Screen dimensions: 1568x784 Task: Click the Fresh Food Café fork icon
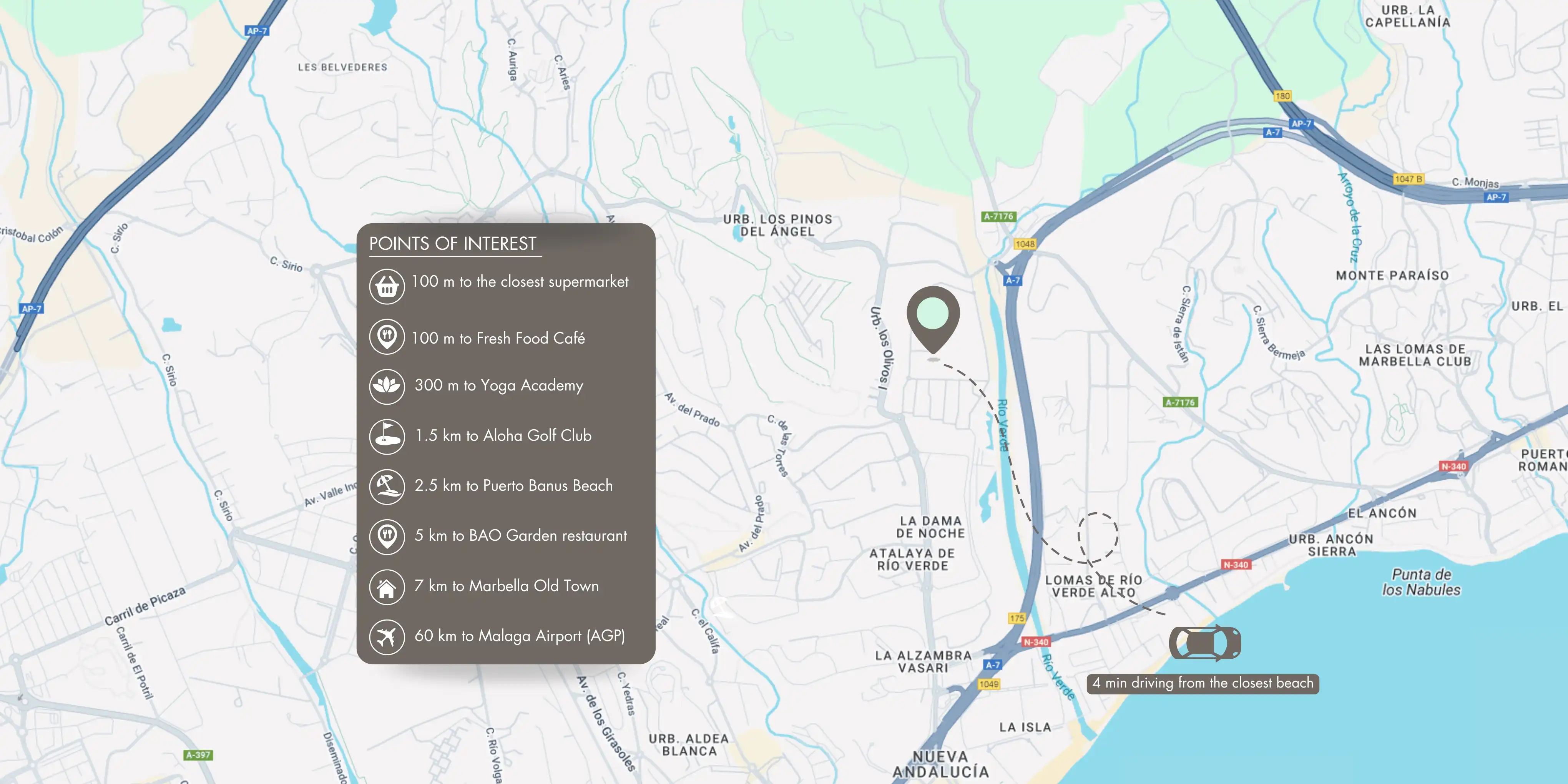pyautogui.click(x=387, y=336)
